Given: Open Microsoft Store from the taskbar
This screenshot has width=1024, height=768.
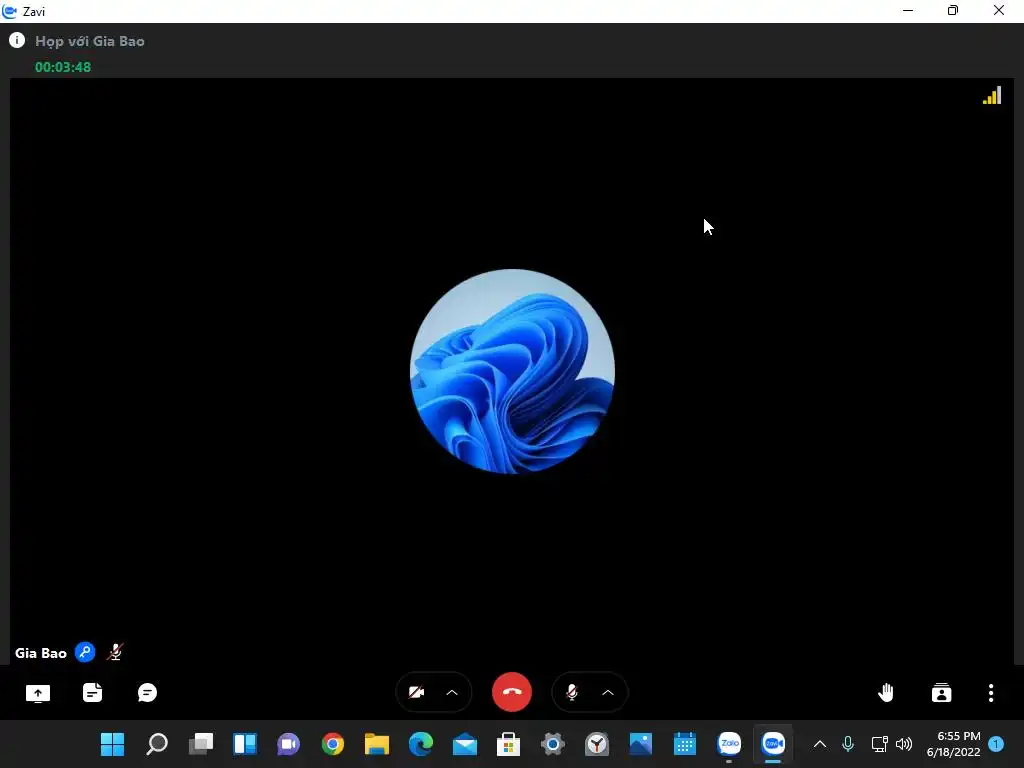Looking at the screenshot, I should 508,744.
